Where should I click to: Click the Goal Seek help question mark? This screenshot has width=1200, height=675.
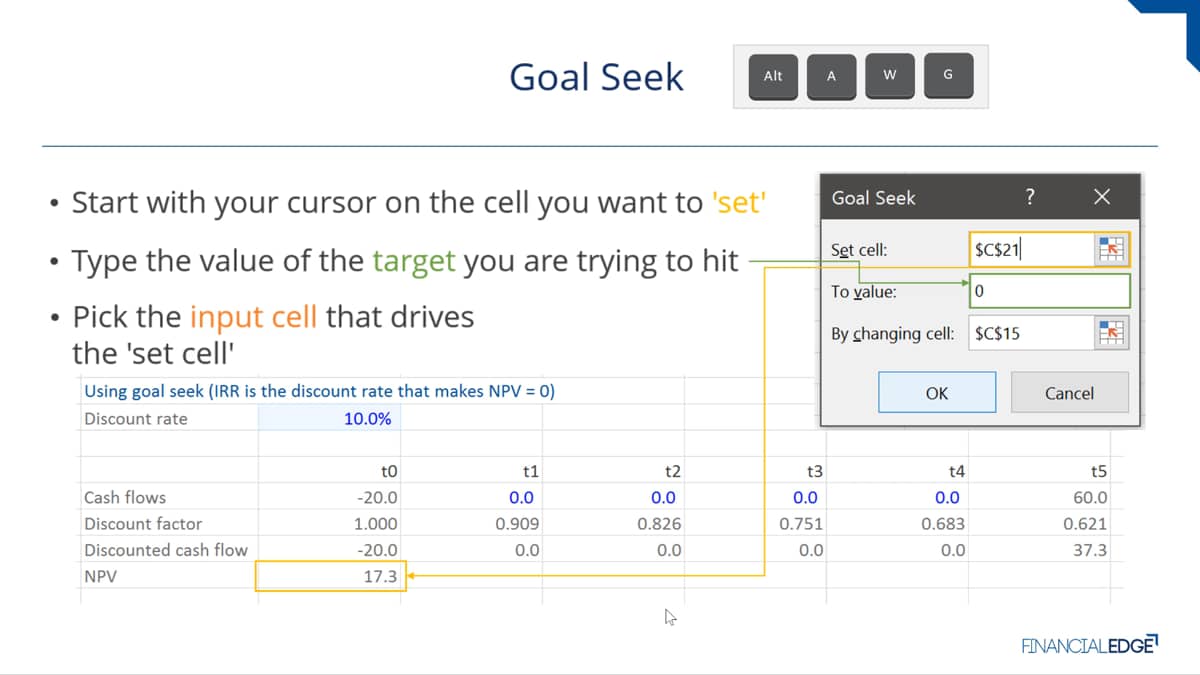click(x=1030, y=197)
